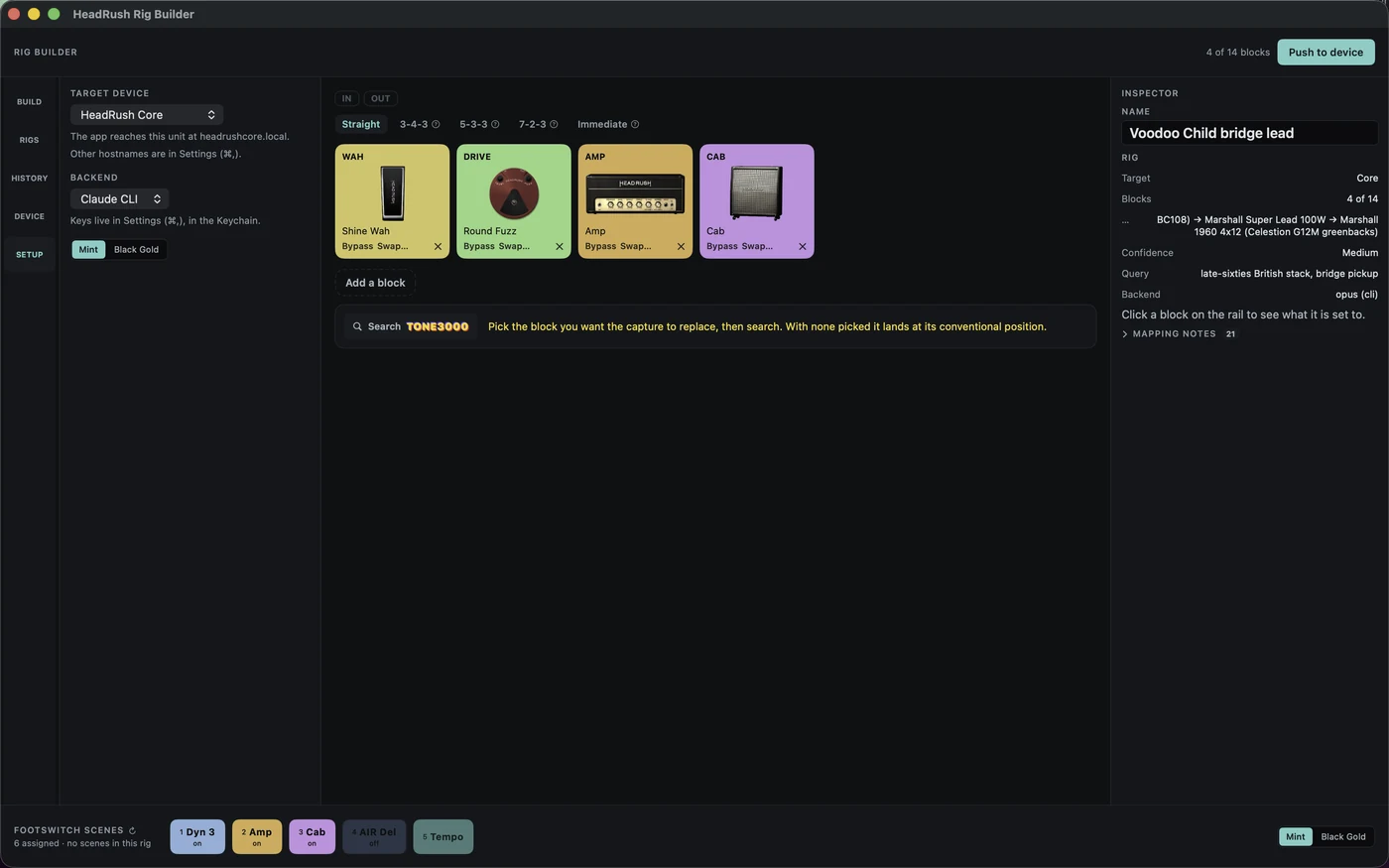The width and height of the screenshot is (1389, 868).
Task: Delete the Amp block using its X
Action: click(681, 246)
